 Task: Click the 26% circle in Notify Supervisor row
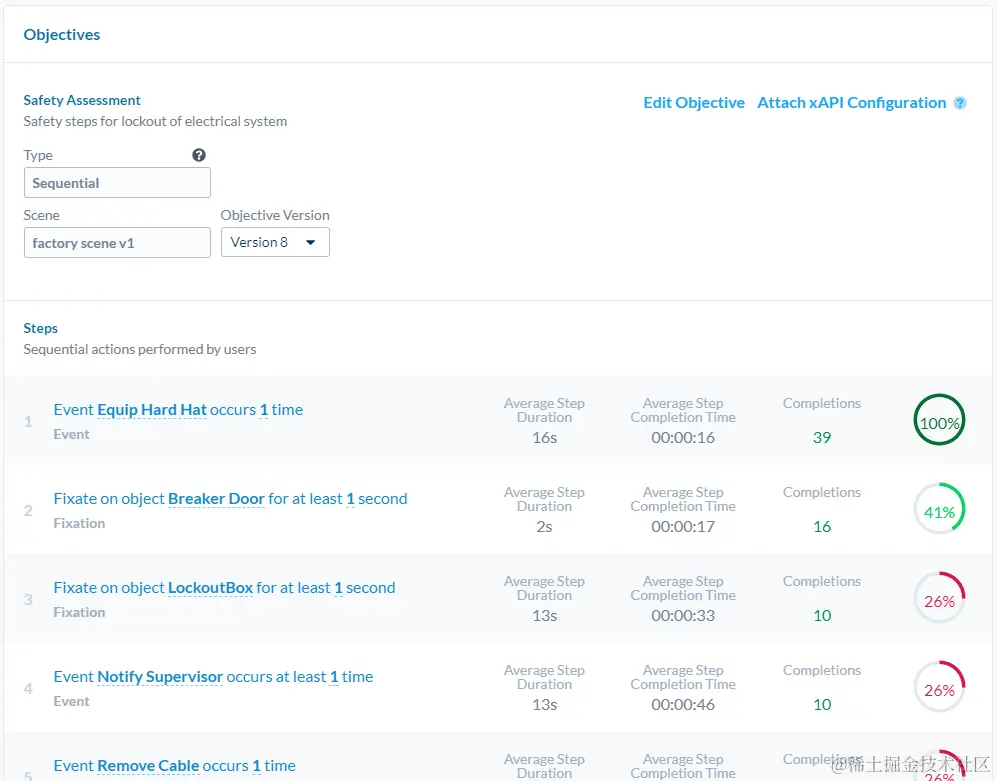pyautogui.click(x=939, y=688)
